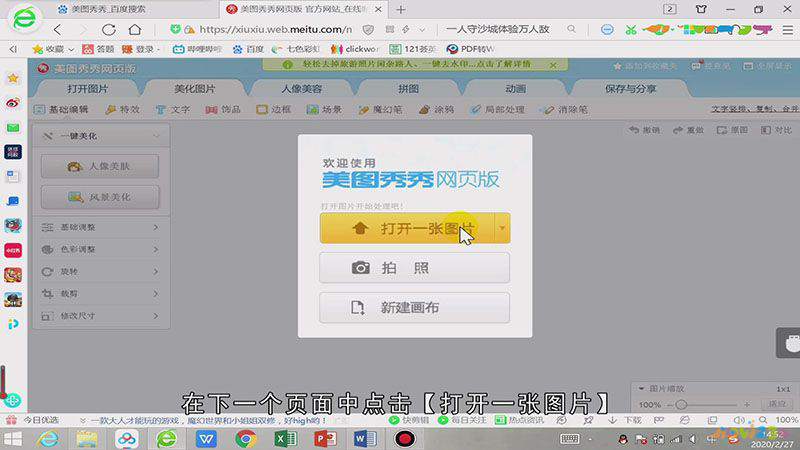Select the 魔幻笔 magic pen tool
The width and height of the screenshot is (800, 450).
(381, 110)
